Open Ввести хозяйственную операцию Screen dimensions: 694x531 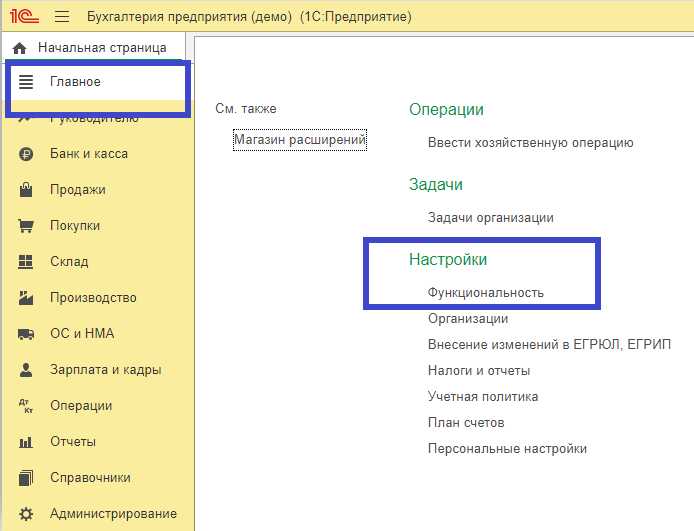530,143
